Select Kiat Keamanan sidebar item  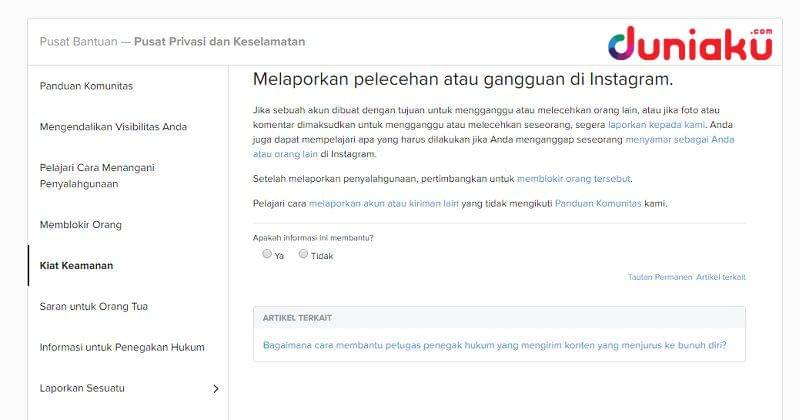(x=77, y=265)
